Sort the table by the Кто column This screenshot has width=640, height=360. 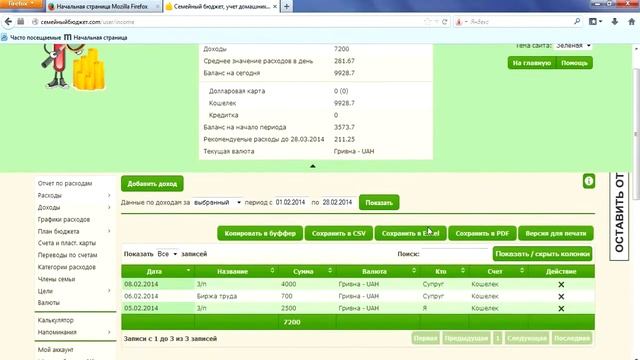444,271
